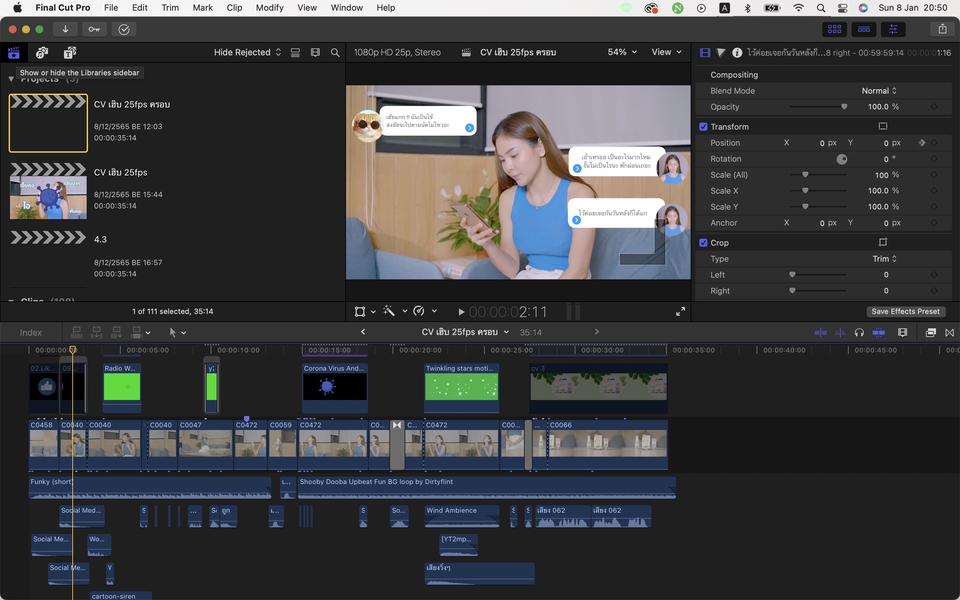Click Save Effects Preset button
960x600 pixels.
906,311
